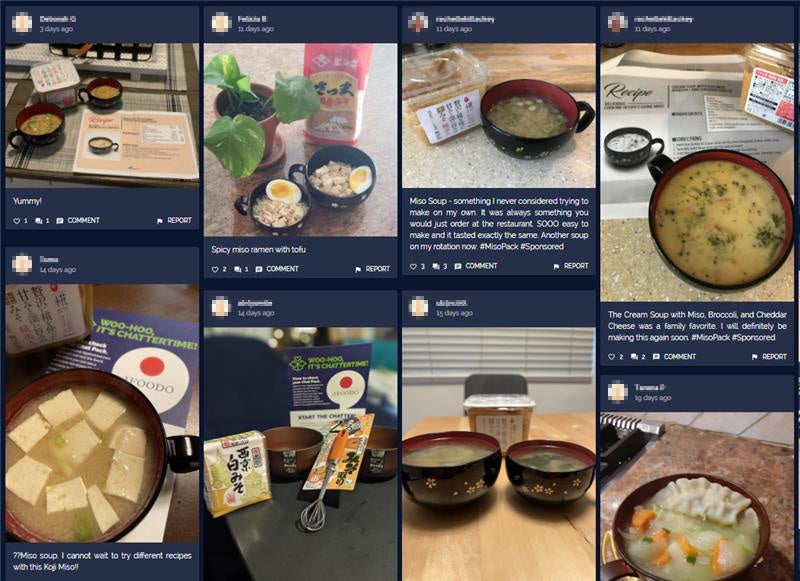800x581 pixels.
Task: Like the "Yummy!" post with heart icon
Action: pyautogui.click(x=17, y=221)
